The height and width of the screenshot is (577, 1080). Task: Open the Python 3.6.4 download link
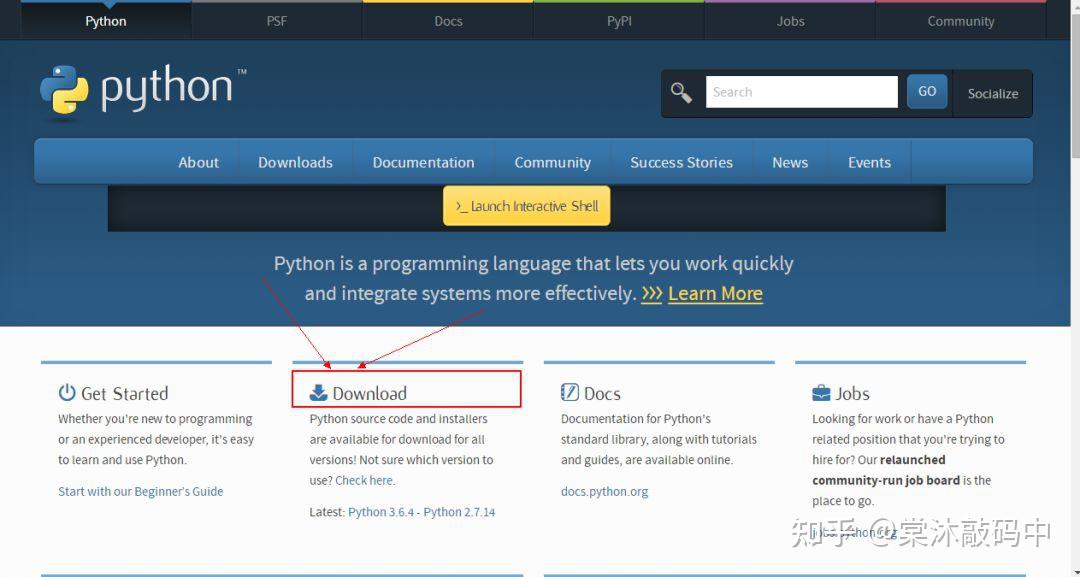coord(381,512)
